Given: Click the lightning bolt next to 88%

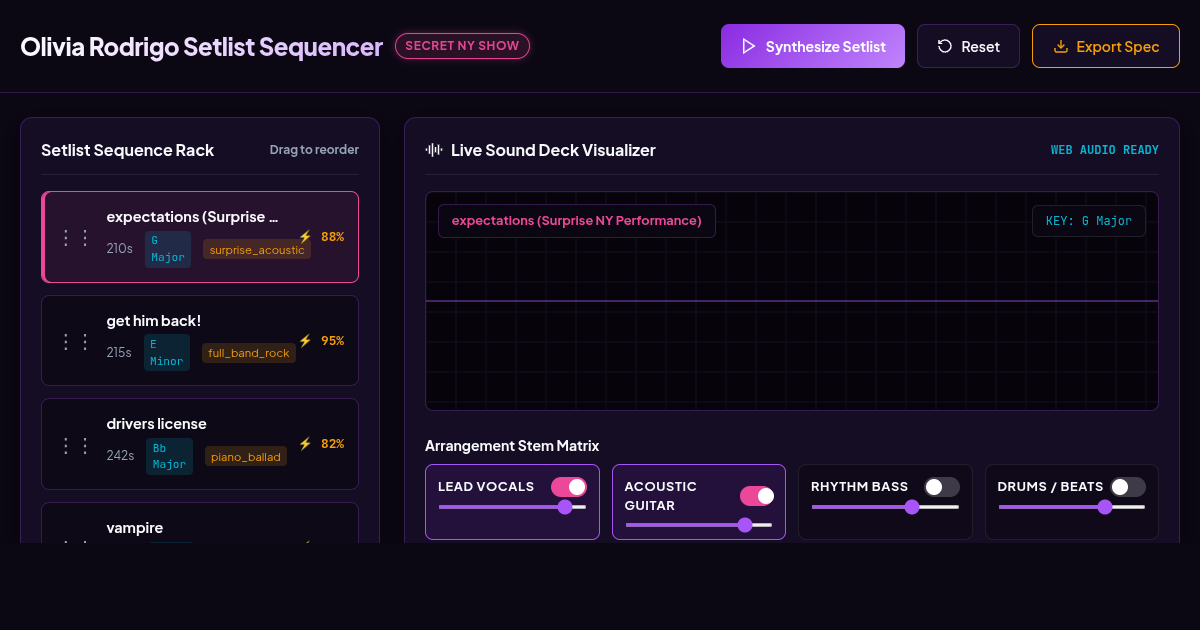Looking at the screenshot, I should click(x=306, y=237).
